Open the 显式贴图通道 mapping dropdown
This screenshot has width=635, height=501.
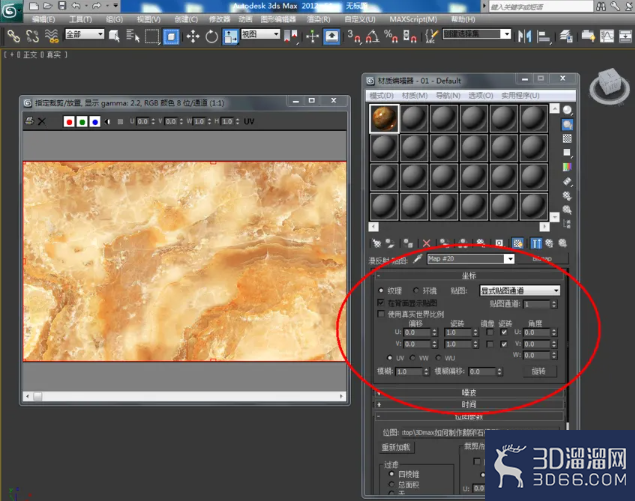520,290
